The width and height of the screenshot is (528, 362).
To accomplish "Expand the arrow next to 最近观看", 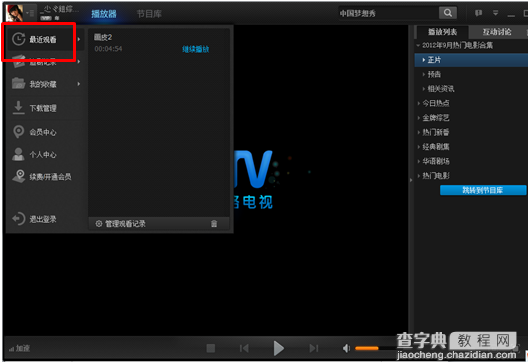I will (79, 39).
